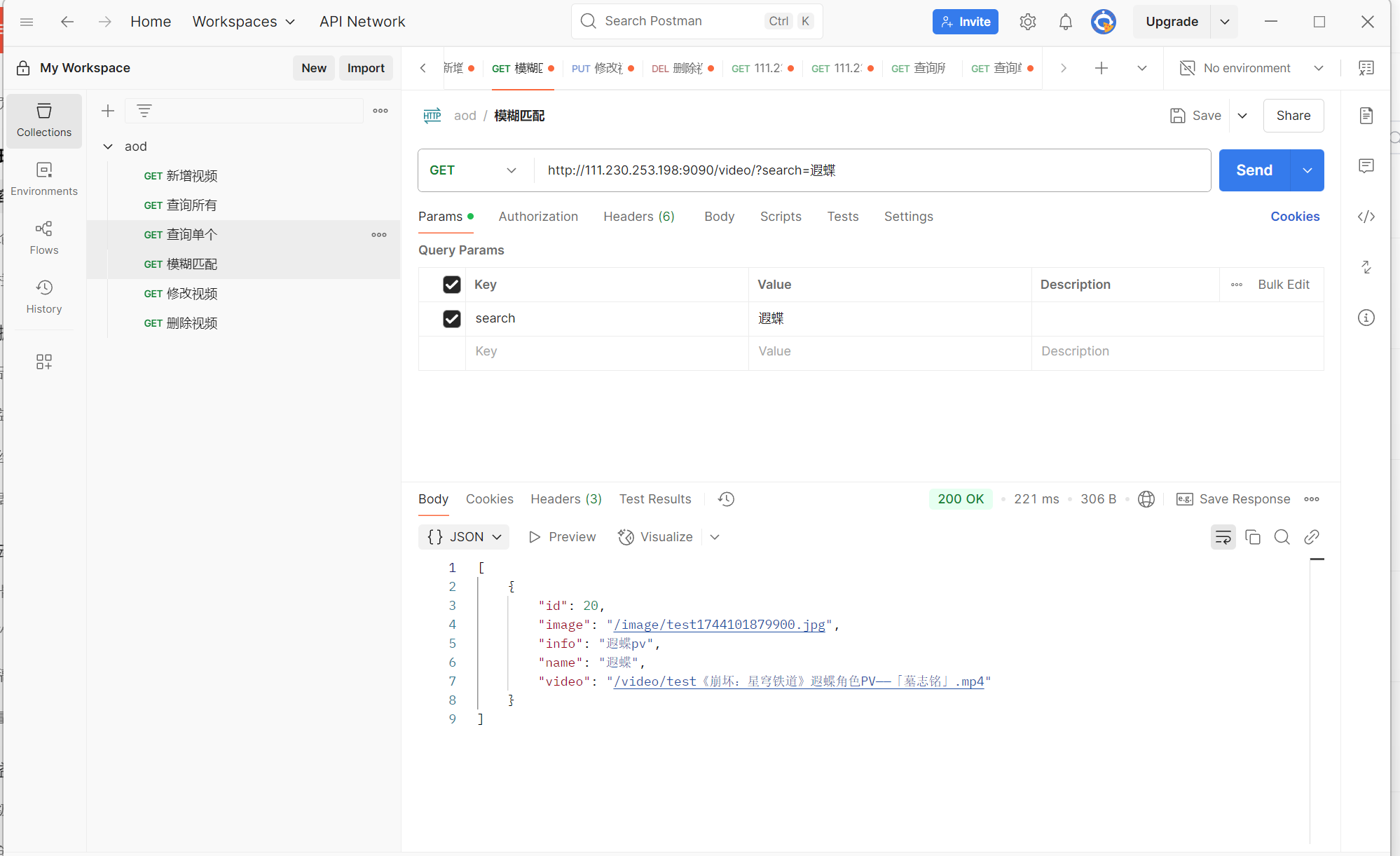Open the GET method dropdown
Viewport: 1400px width, 856px height.
474,170
